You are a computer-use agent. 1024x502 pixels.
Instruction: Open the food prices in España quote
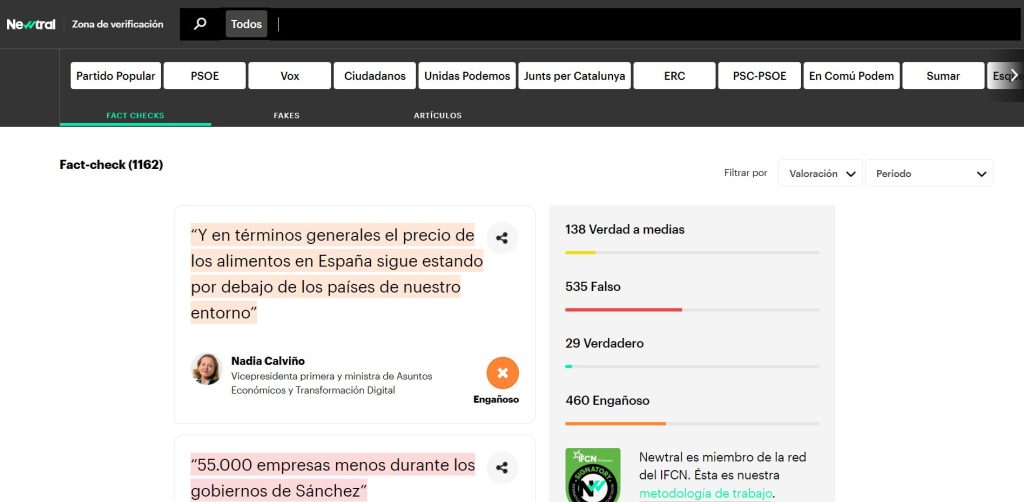pos(336,274)
